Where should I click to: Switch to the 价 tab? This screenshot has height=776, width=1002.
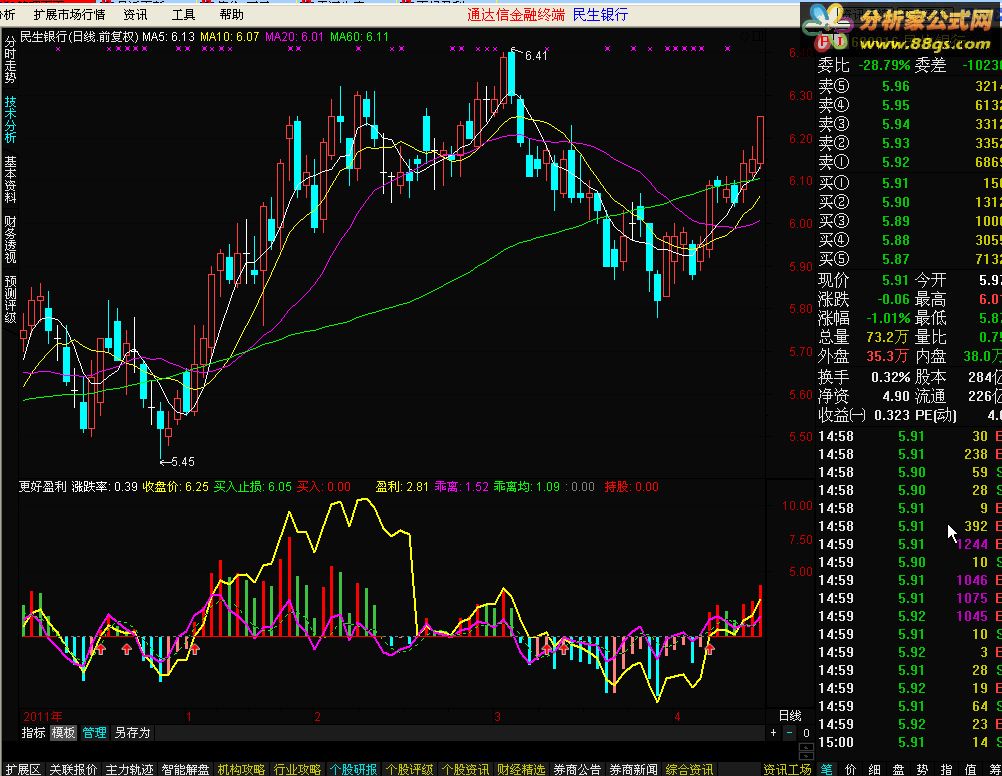[x=851, y=770]
